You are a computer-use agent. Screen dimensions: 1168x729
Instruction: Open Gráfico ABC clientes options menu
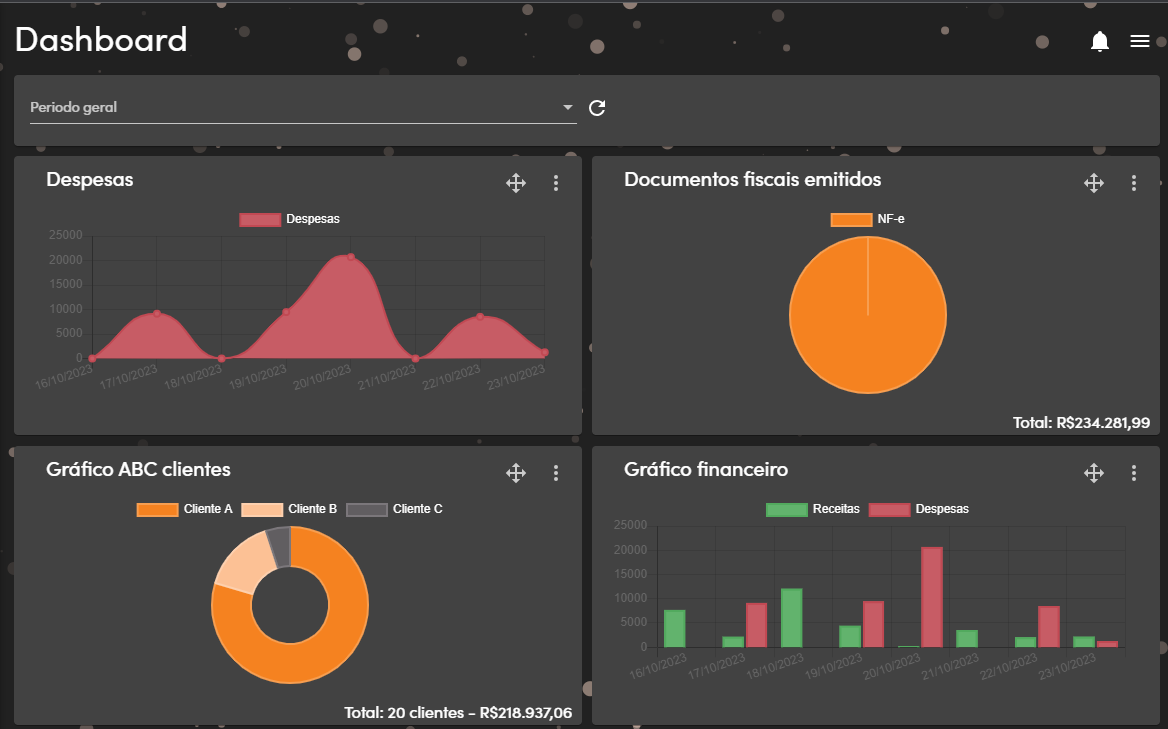point(556,473)
